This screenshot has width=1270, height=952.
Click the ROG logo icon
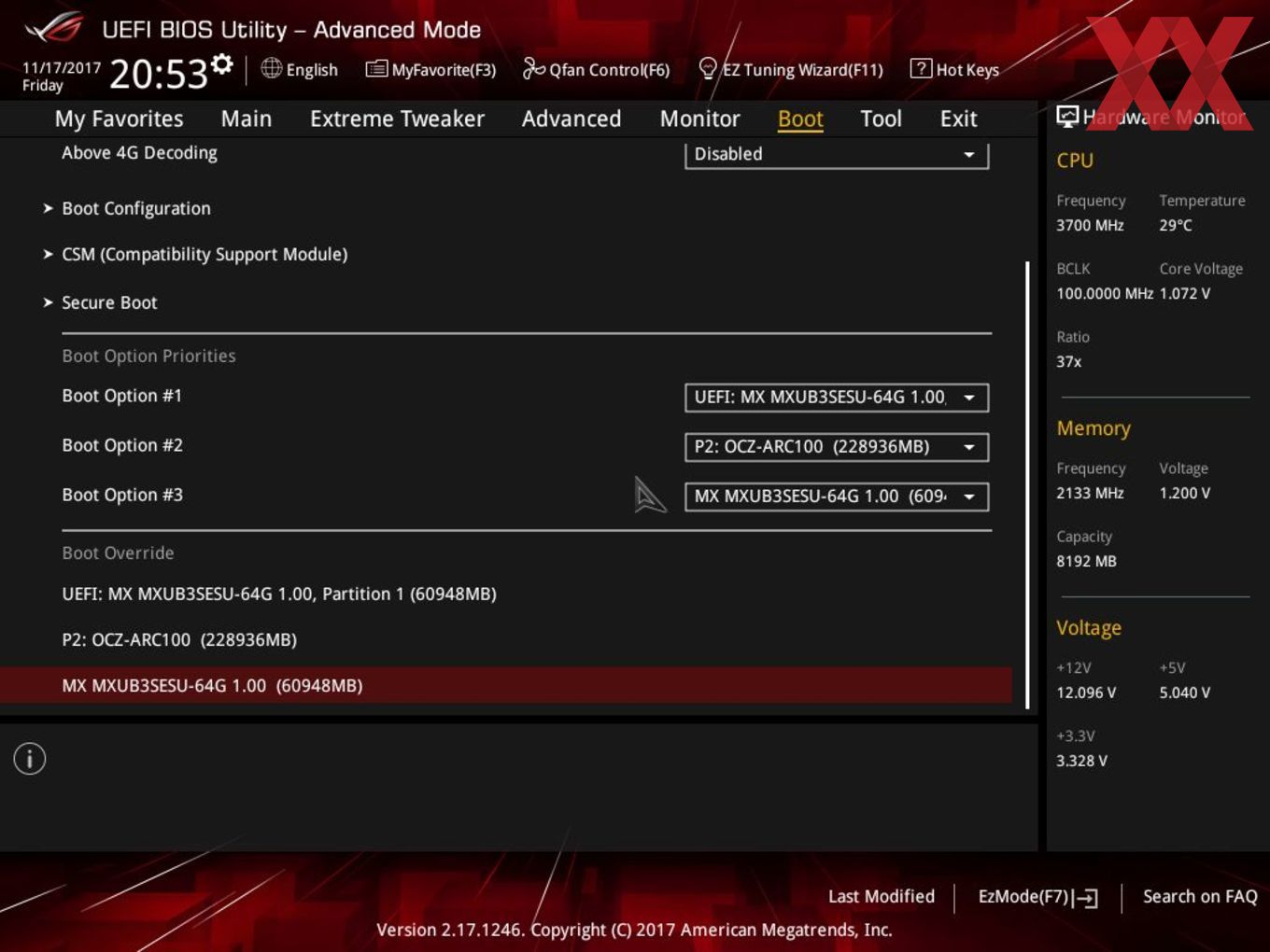(54, 28)
